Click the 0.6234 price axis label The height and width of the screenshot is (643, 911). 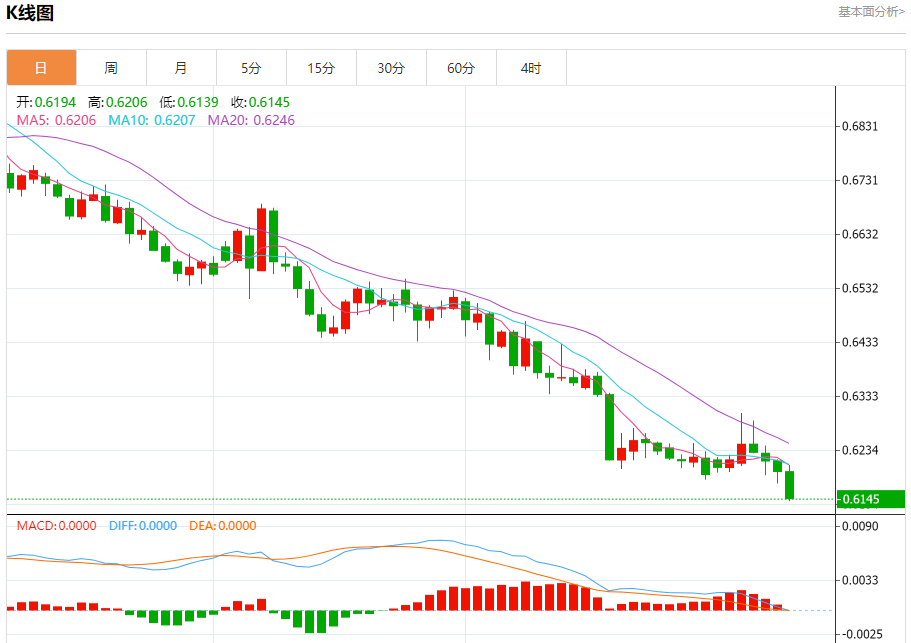coord(860,450)
